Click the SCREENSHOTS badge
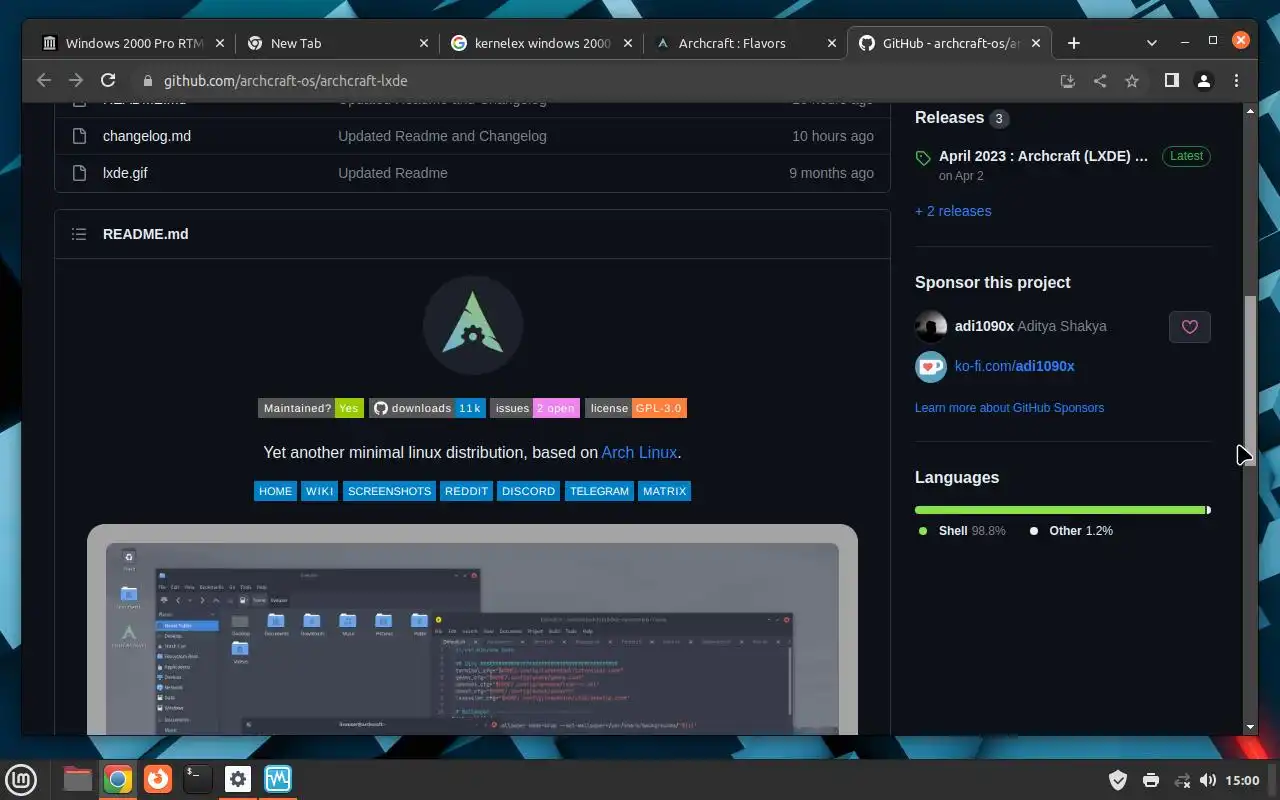The width and height of the screenshot is (1280, 800). pos(390,491)
